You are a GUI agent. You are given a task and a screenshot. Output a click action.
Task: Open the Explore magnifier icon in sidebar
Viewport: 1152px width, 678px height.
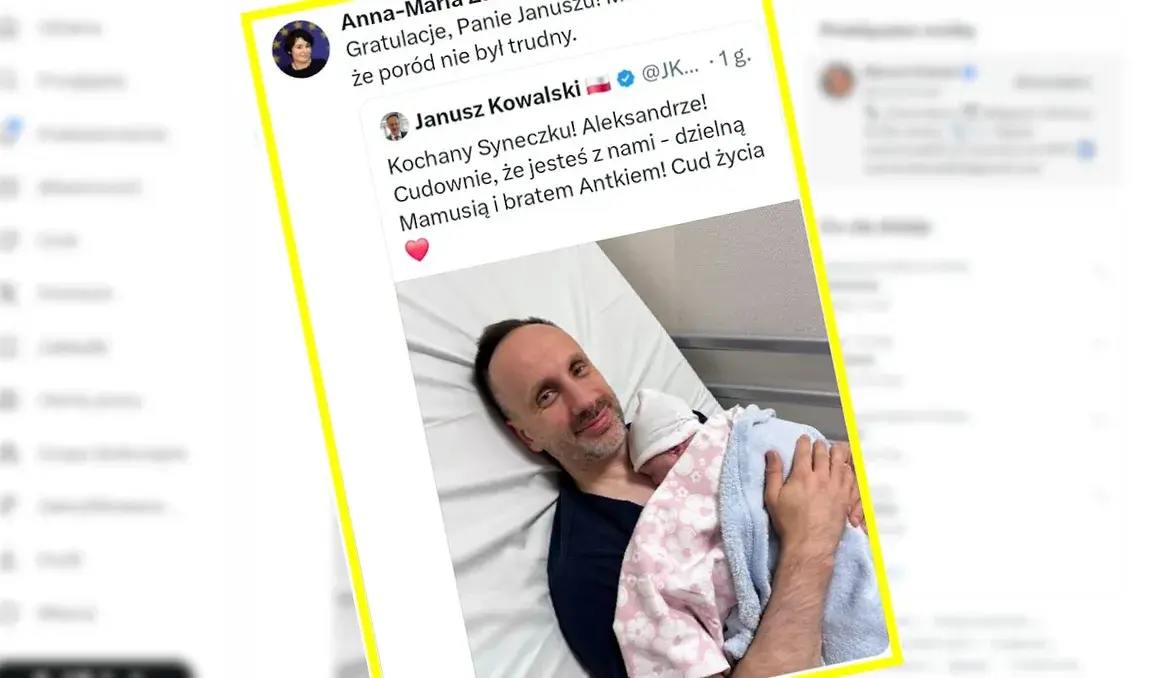(x=7, y=80)
